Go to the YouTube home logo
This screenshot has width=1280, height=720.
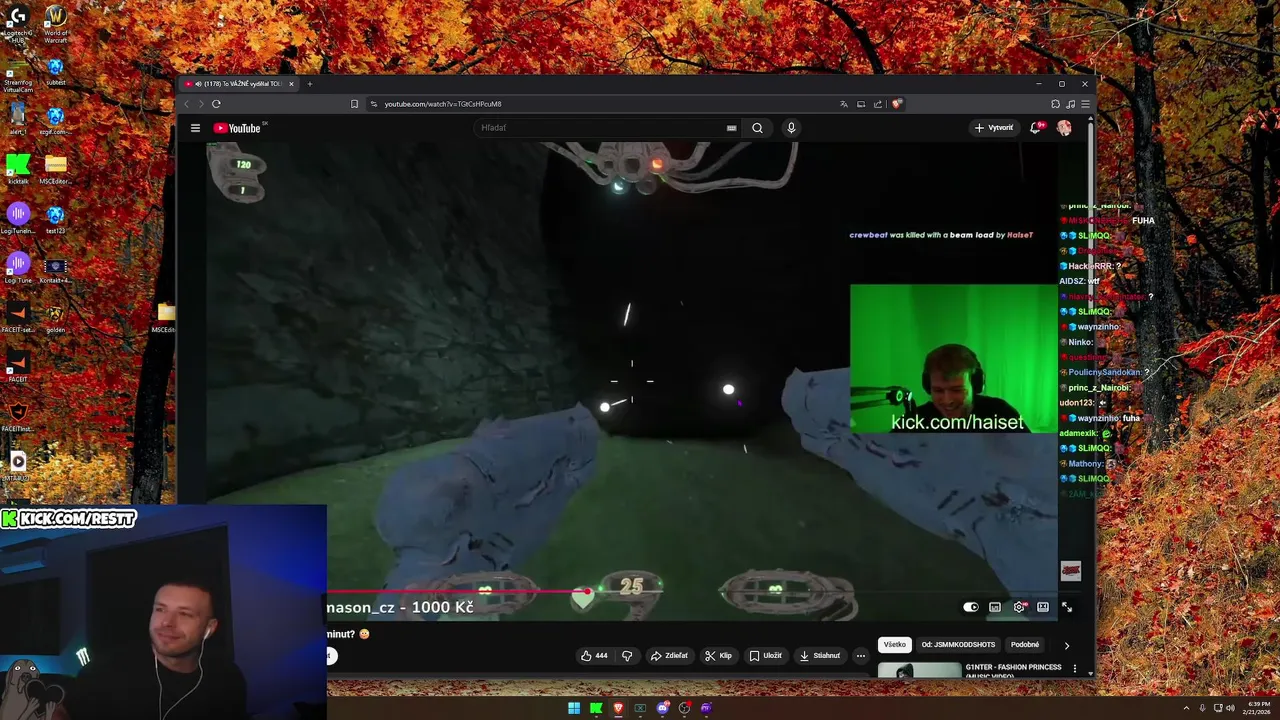(x=237, y=128)
